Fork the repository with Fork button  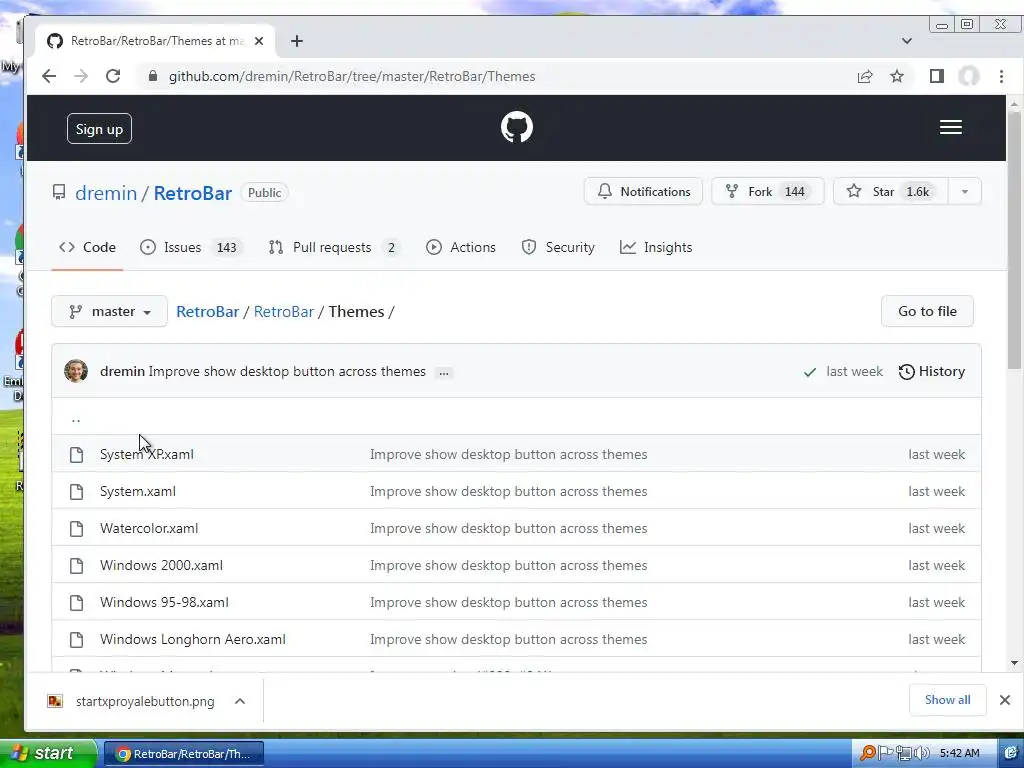(767, 191)
